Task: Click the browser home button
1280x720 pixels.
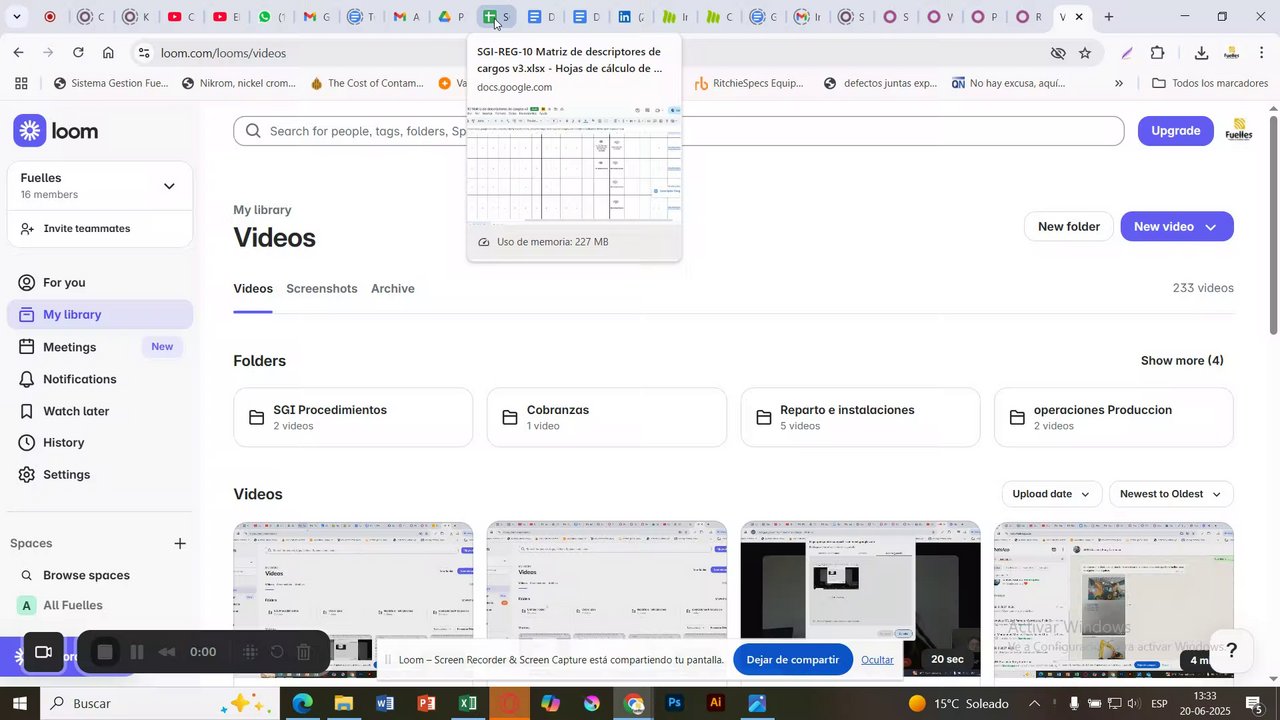Action: pyautogui.click(x=108, y=53)
